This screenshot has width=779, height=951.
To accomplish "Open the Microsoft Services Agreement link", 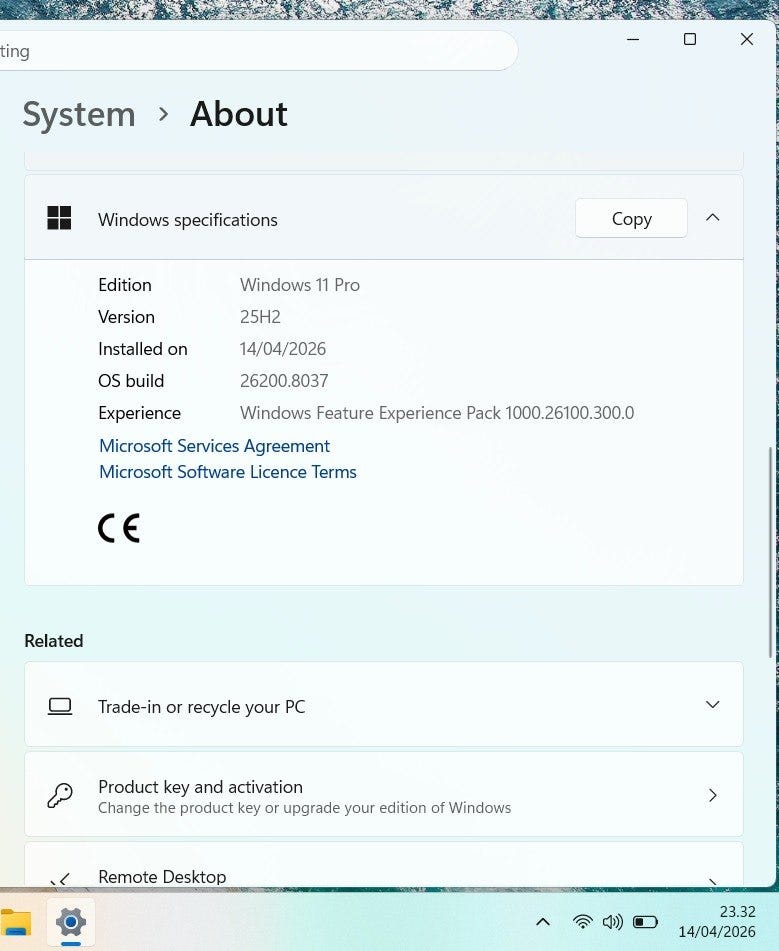I will (x=214, y=446).
